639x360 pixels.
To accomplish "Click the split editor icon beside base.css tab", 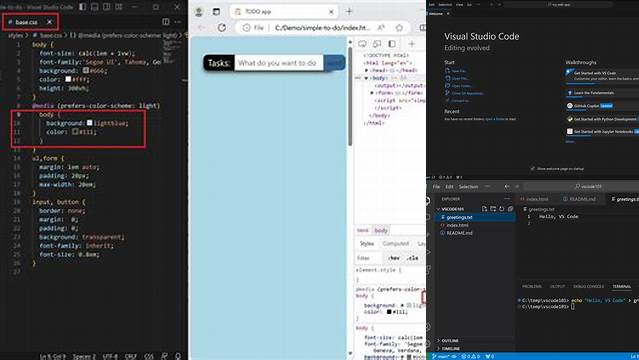I will click(165, 22).
